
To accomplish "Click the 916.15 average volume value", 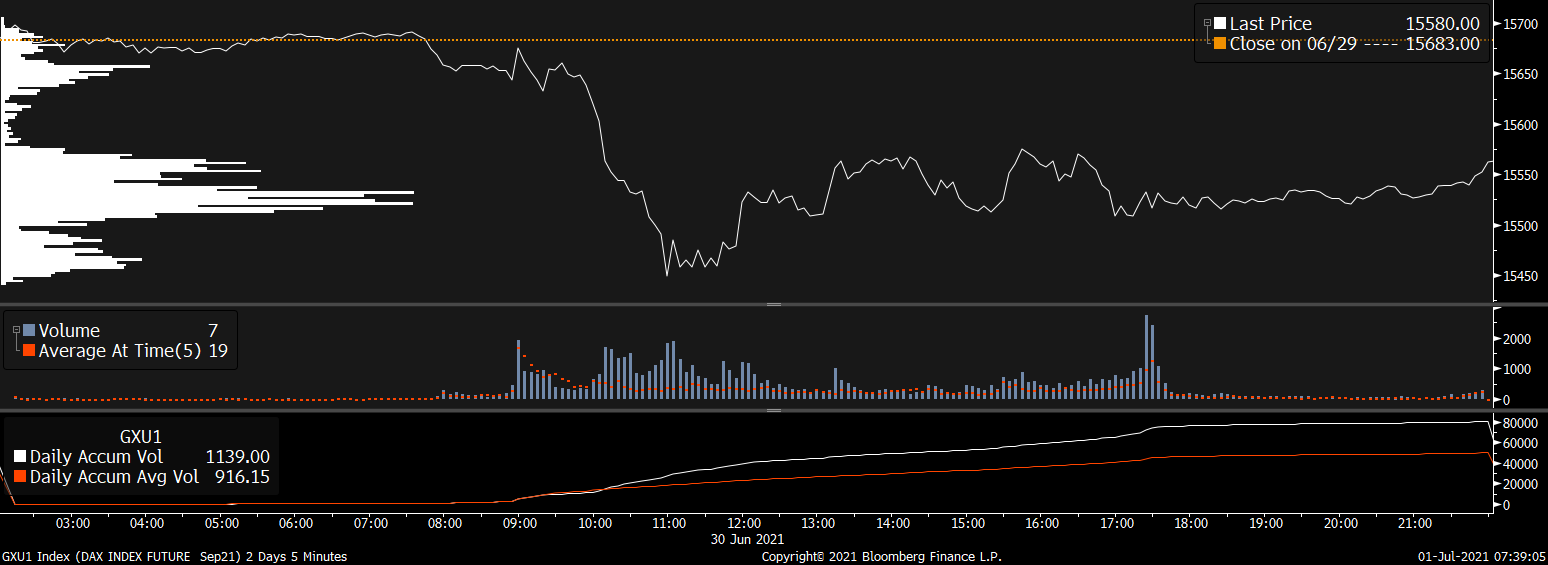I will click(242, 477).
